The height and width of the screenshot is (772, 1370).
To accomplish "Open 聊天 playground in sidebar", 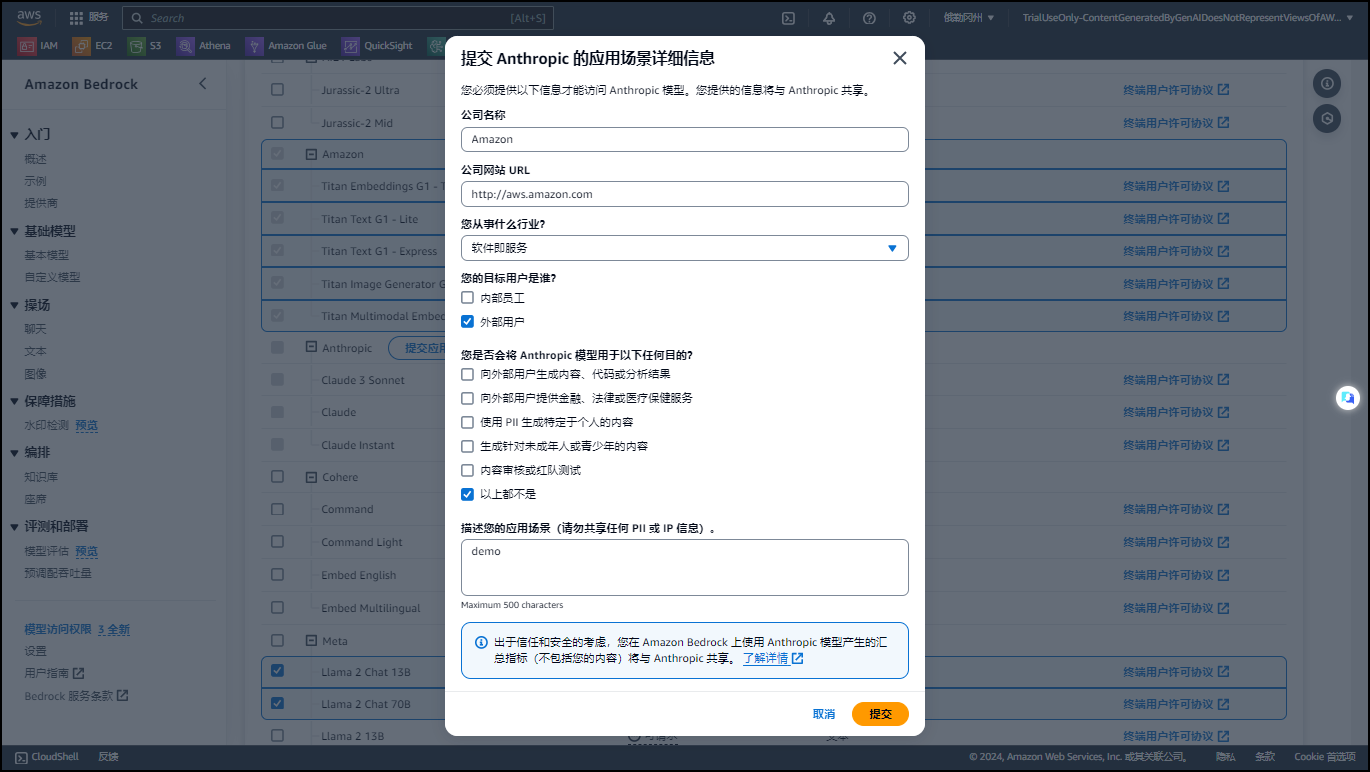I will coord(35,329).
